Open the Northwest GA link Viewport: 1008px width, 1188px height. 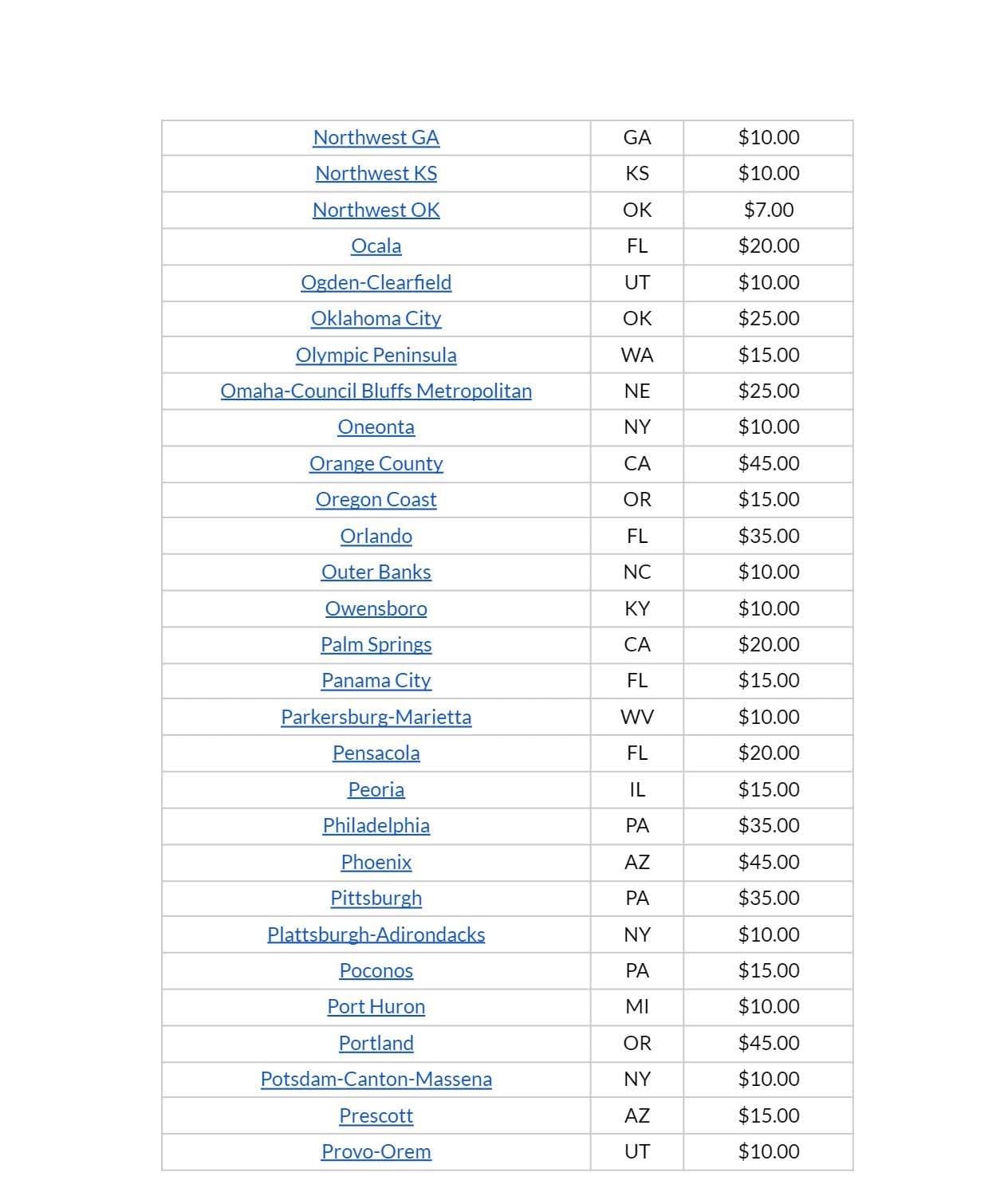pyautogui.click(x=376, y=137)
